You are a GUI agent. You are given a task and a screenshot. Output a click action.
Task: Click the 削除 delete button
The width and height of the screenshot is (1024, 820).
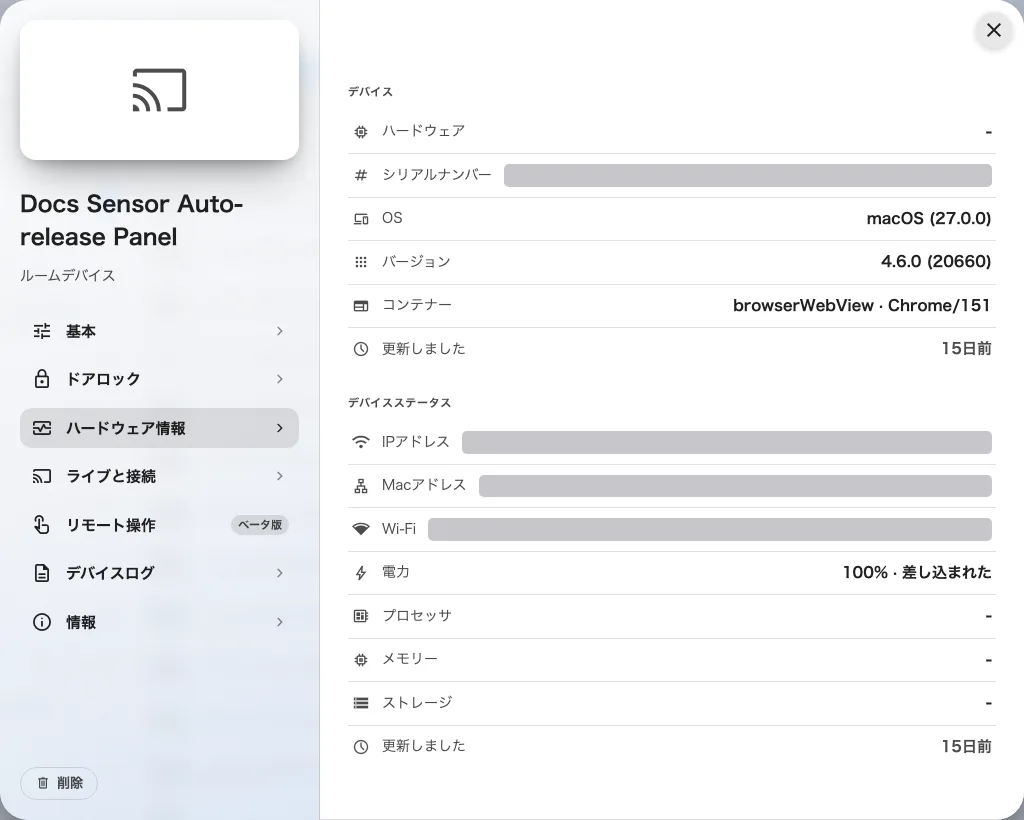point(59,783)
